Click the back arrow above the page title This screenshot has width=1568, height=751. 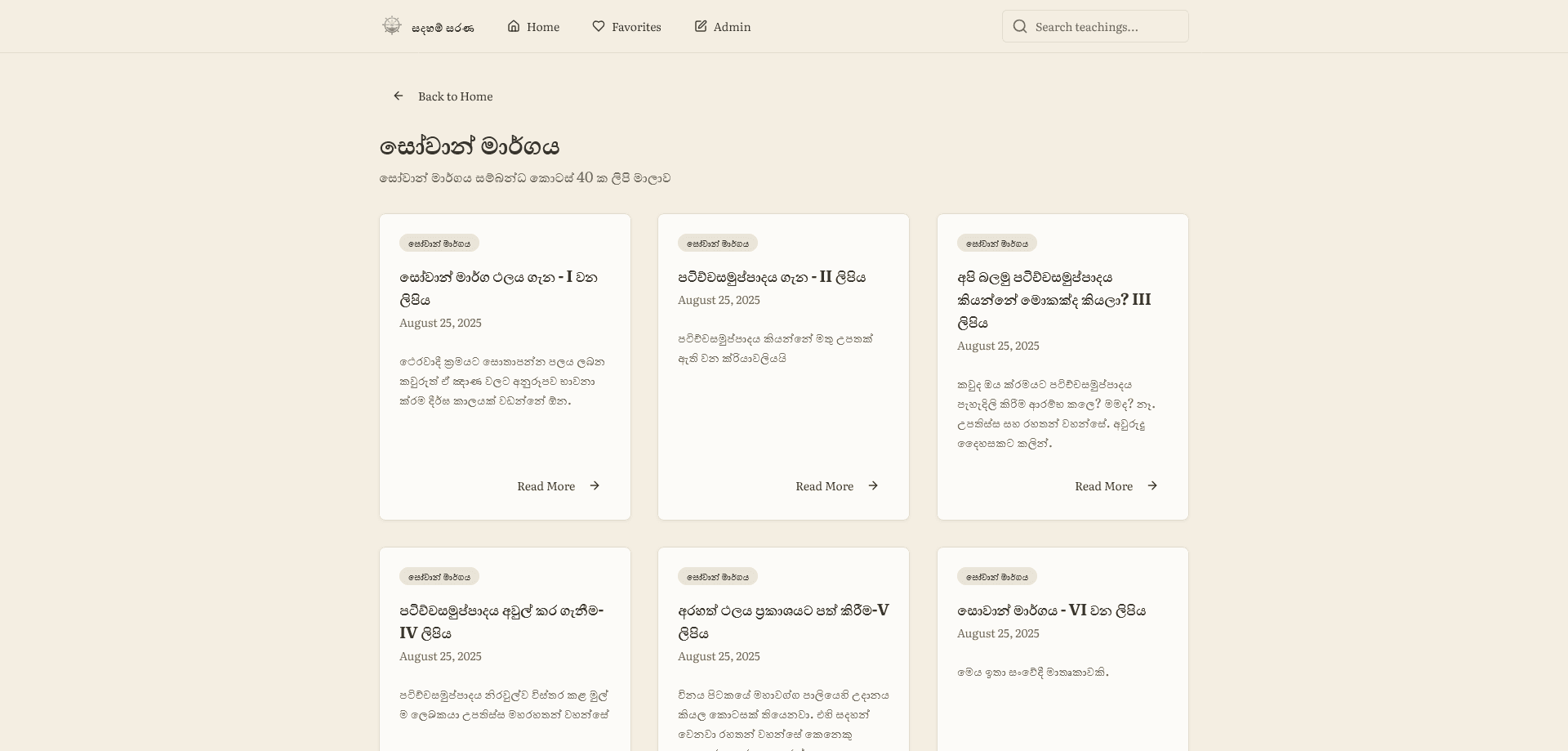tap(399, 96)
